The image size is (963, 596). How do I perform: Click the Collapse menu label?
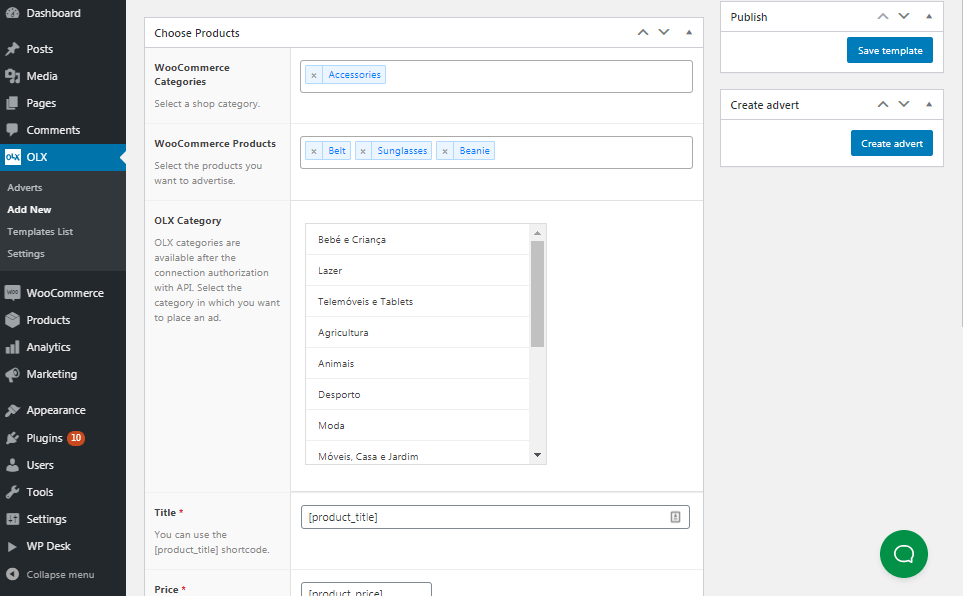pyautogui.click(x=60, y=575)
